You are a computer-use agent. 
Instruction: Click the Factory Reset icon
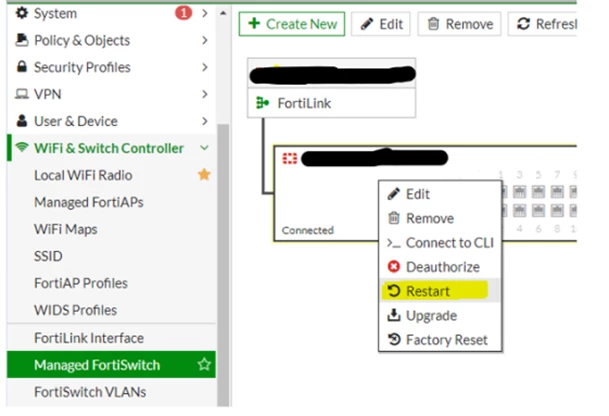click(394, 339)
